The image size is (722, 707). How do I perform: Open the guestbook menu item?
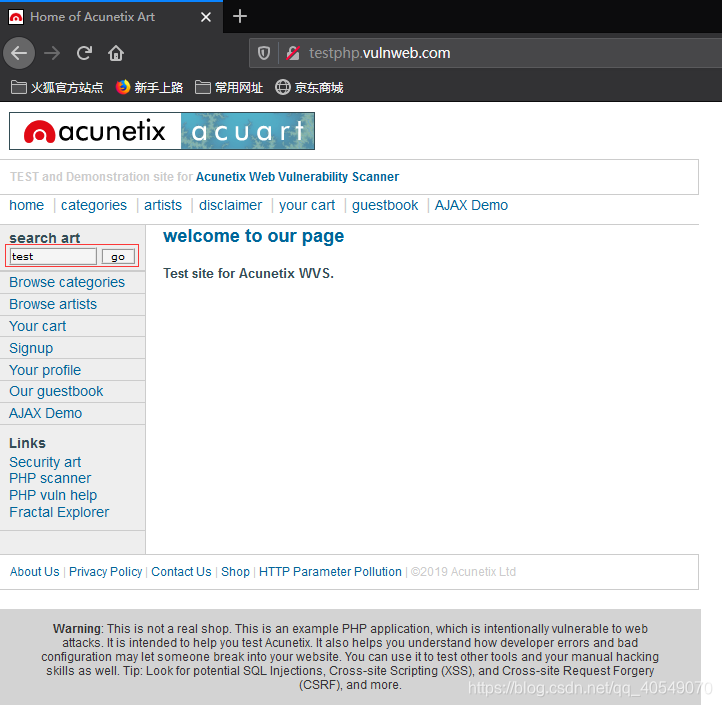coord(385,205)
